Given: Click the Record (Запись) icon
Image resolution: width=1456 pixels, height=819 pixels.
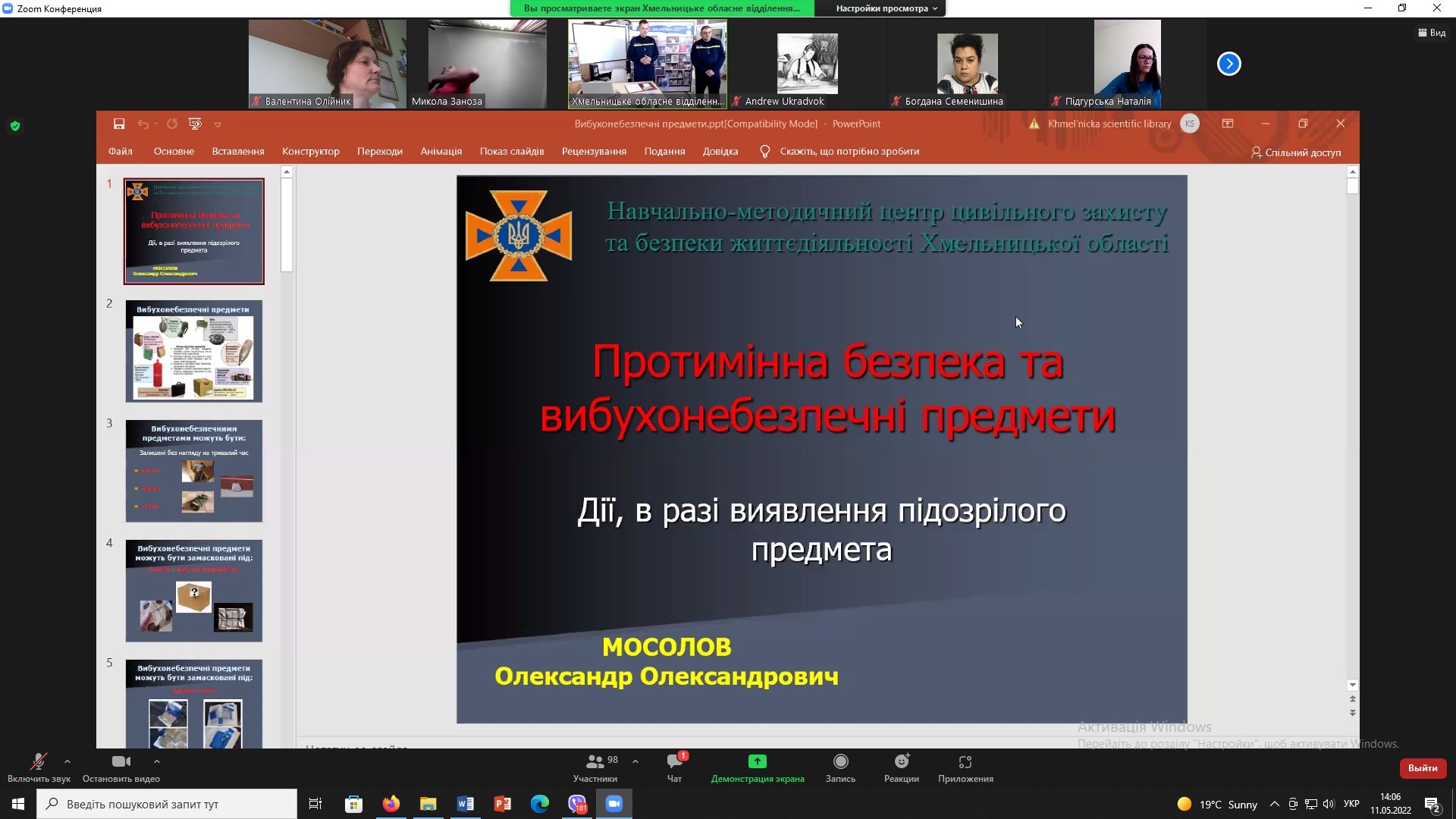Looking at the screenshot, I should tap(840, 762).
